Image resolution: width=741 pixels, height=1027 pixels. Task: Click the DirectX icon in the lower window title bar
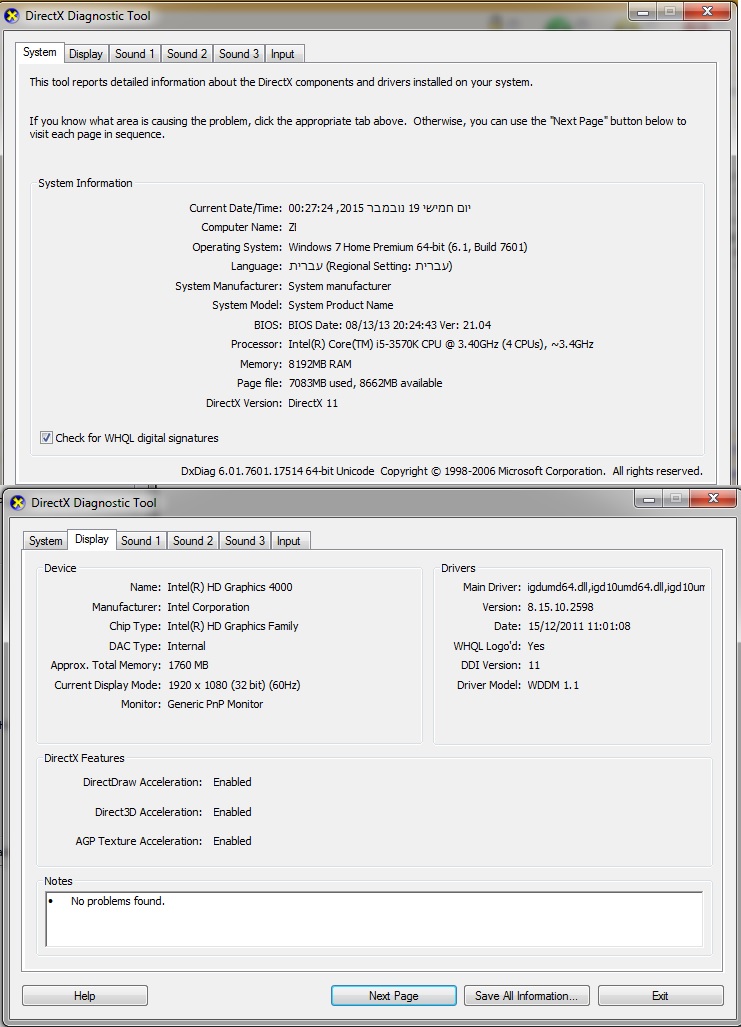[17, 503]
